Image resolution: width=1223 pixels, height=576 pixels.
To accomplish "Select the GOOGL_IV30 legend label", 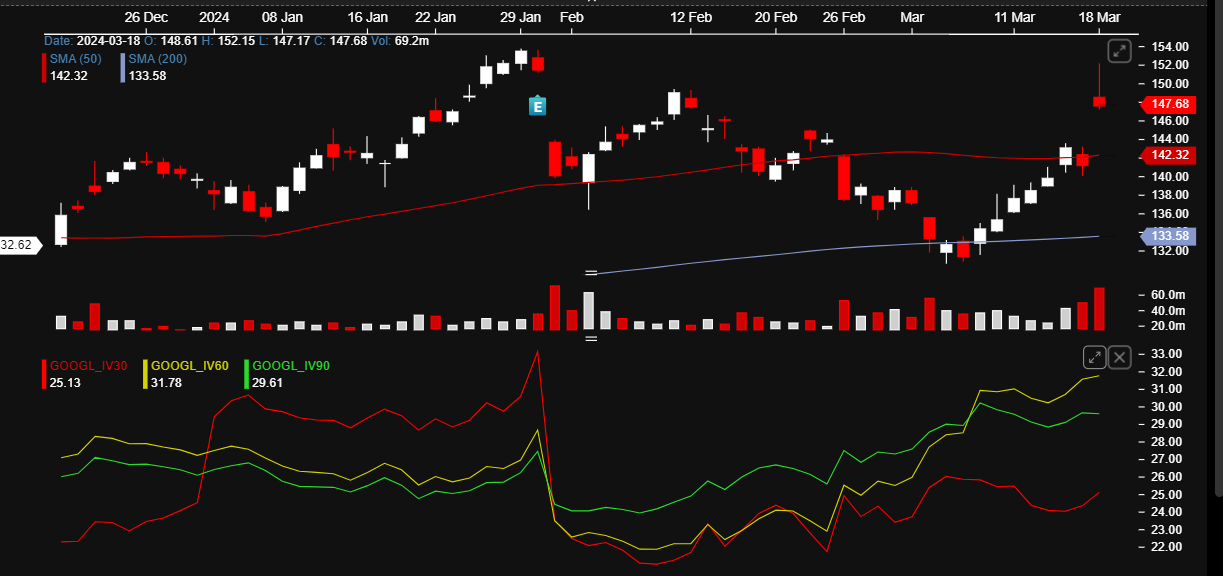I will click(89, 366).
